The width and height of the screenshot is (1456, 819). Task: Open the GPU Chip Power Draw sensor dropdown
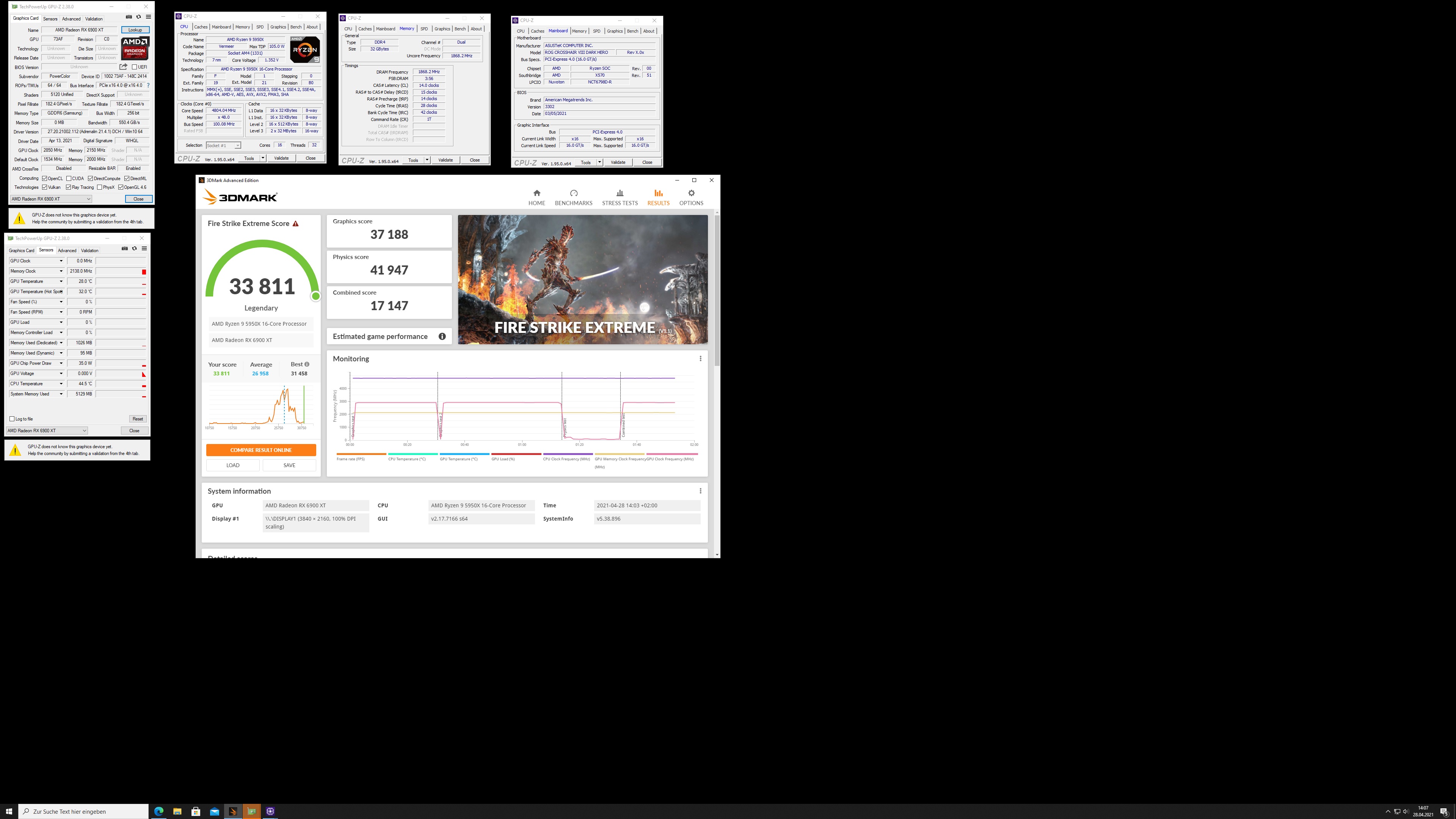point(61,363)
